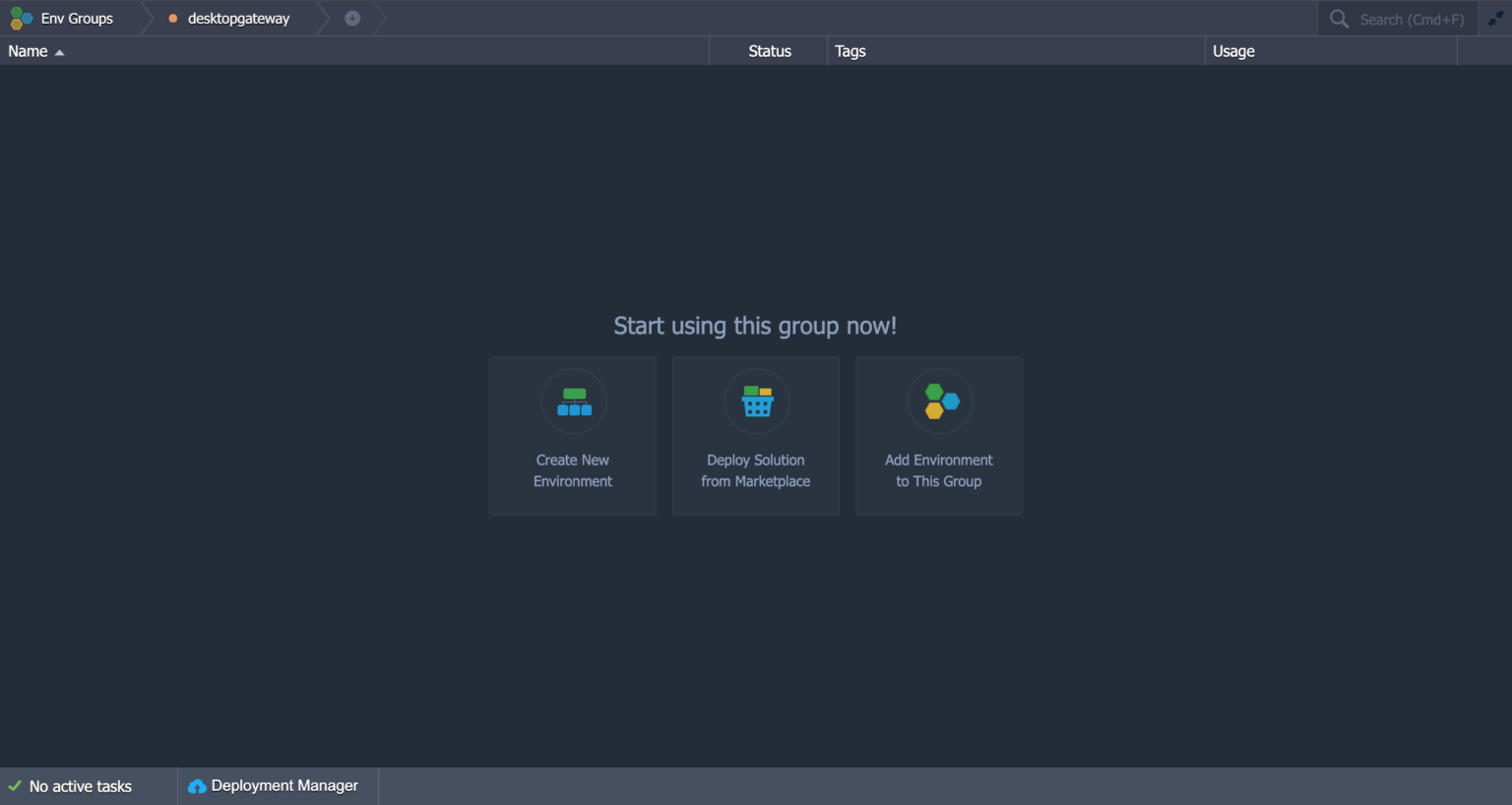1512x805 pixels.
Task: Click the Marketplace shopping basket icon
Action: [x=756, y=401]
